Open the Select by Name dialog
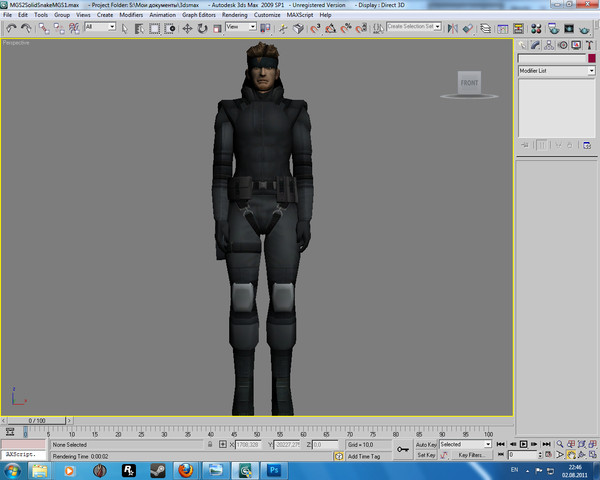The width and height of the screenshot is (600, 480). 139,29
